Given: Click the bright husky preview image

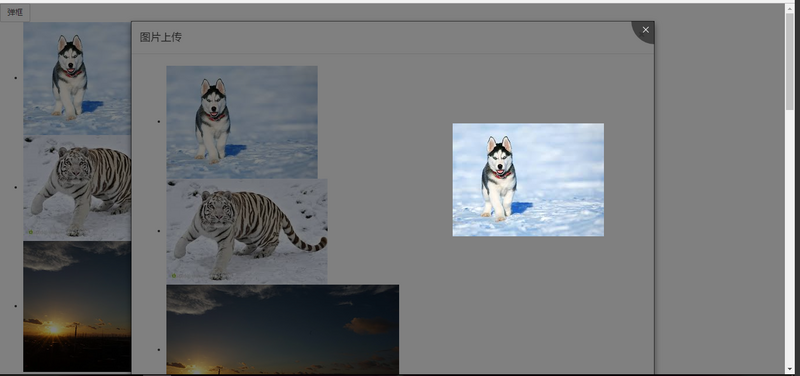Looking at the screenshot, I should pyautogui.click(x=528, y=180).
